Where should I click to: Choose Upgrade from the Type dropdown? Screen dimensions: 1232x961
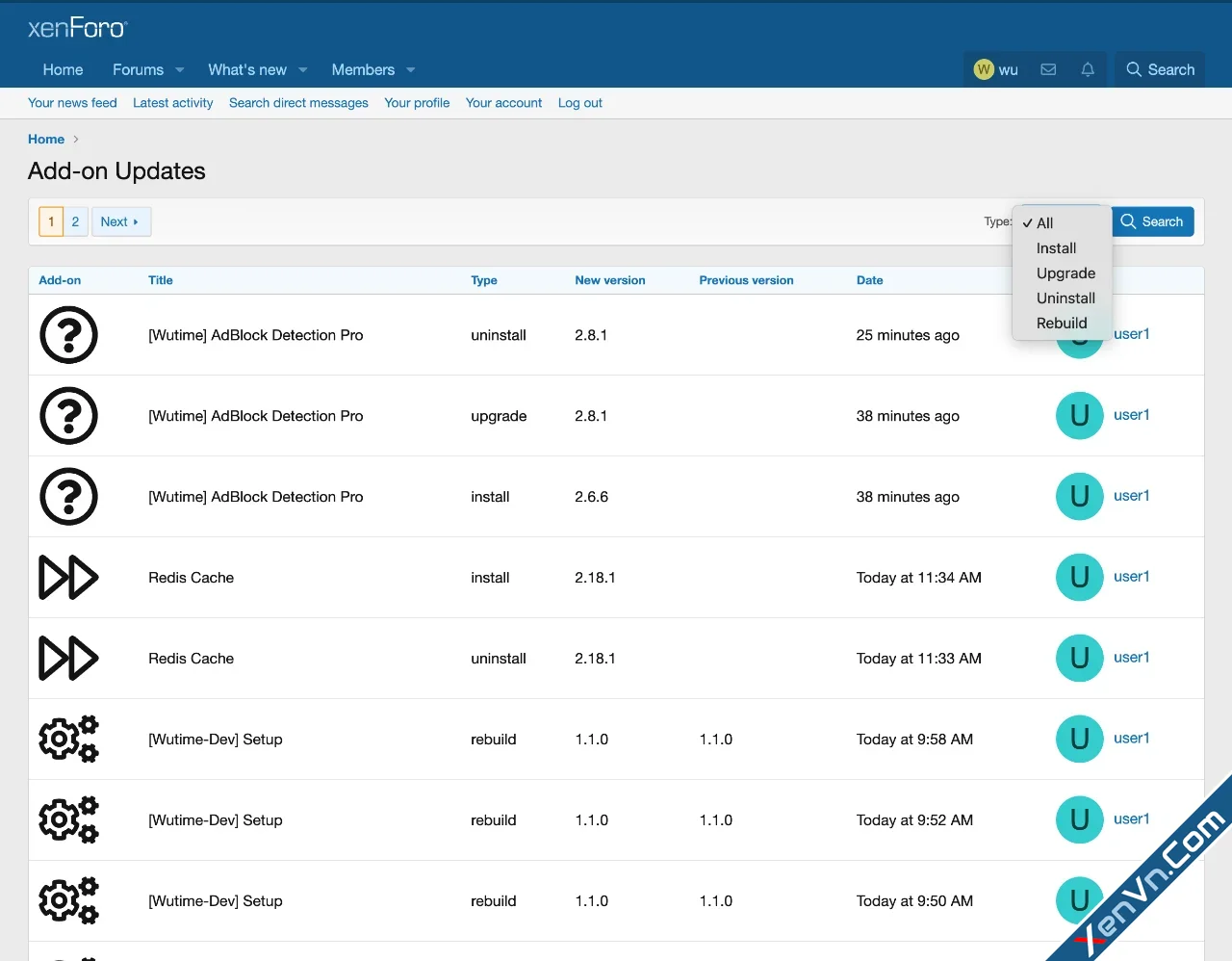click(1062, 273)
